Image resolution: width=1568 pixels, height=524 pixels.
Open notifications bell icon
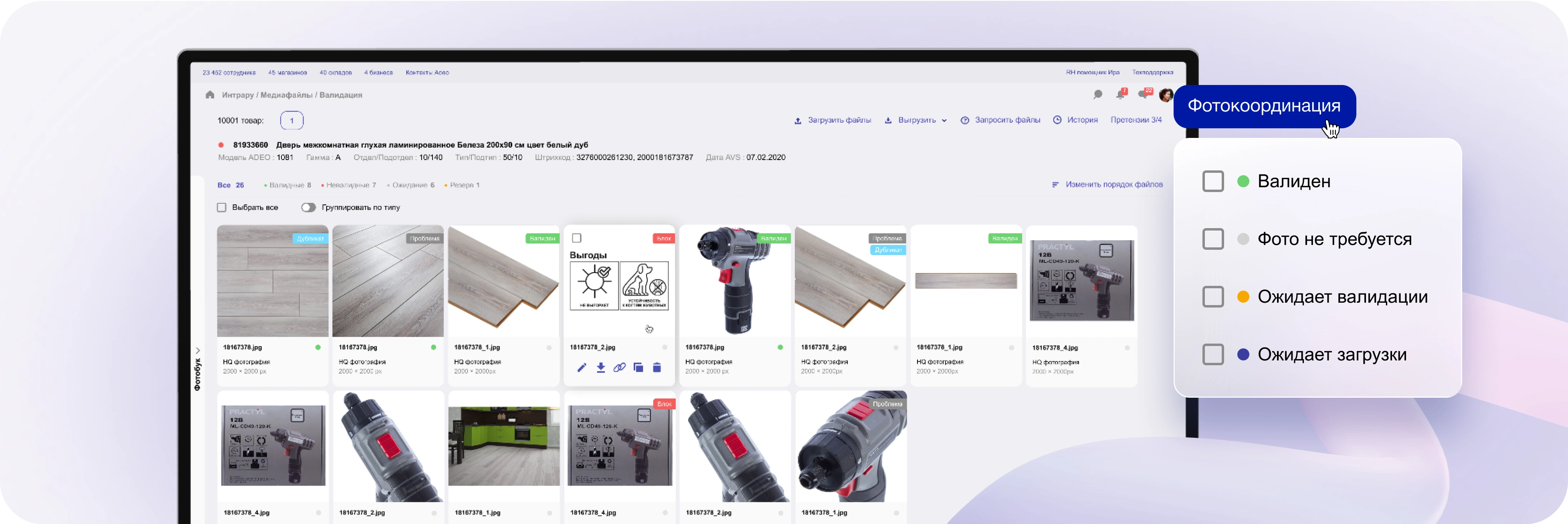[1120, 94]
